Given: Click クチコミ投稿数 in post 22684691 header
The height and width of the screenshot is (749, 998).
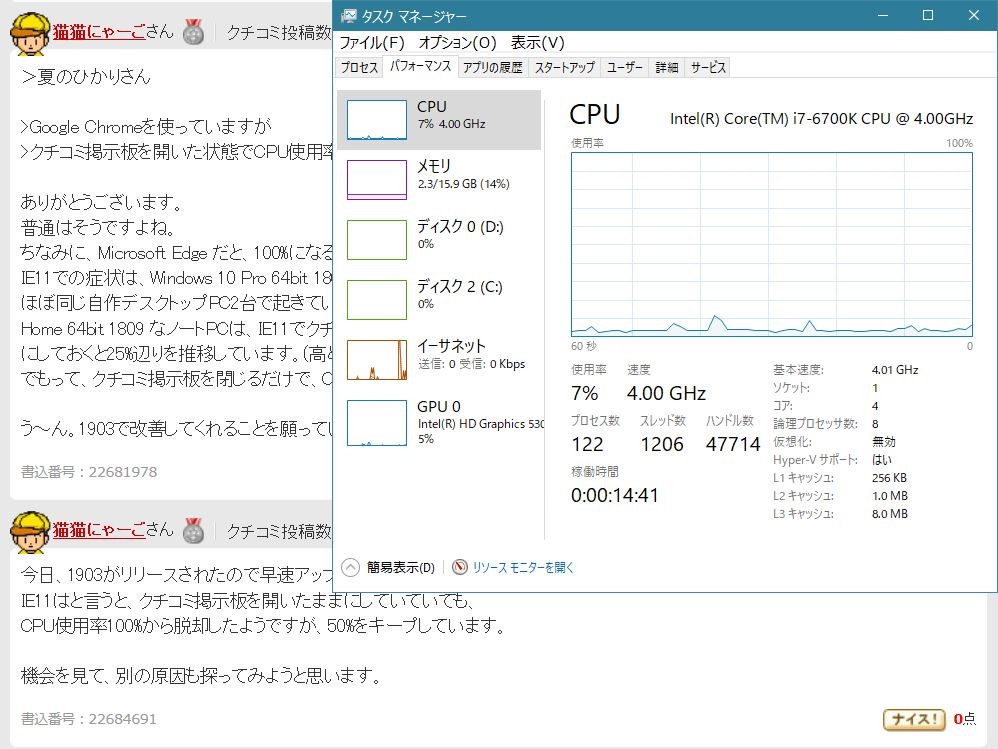Looking at the screenshot, I should pos(279,531).
